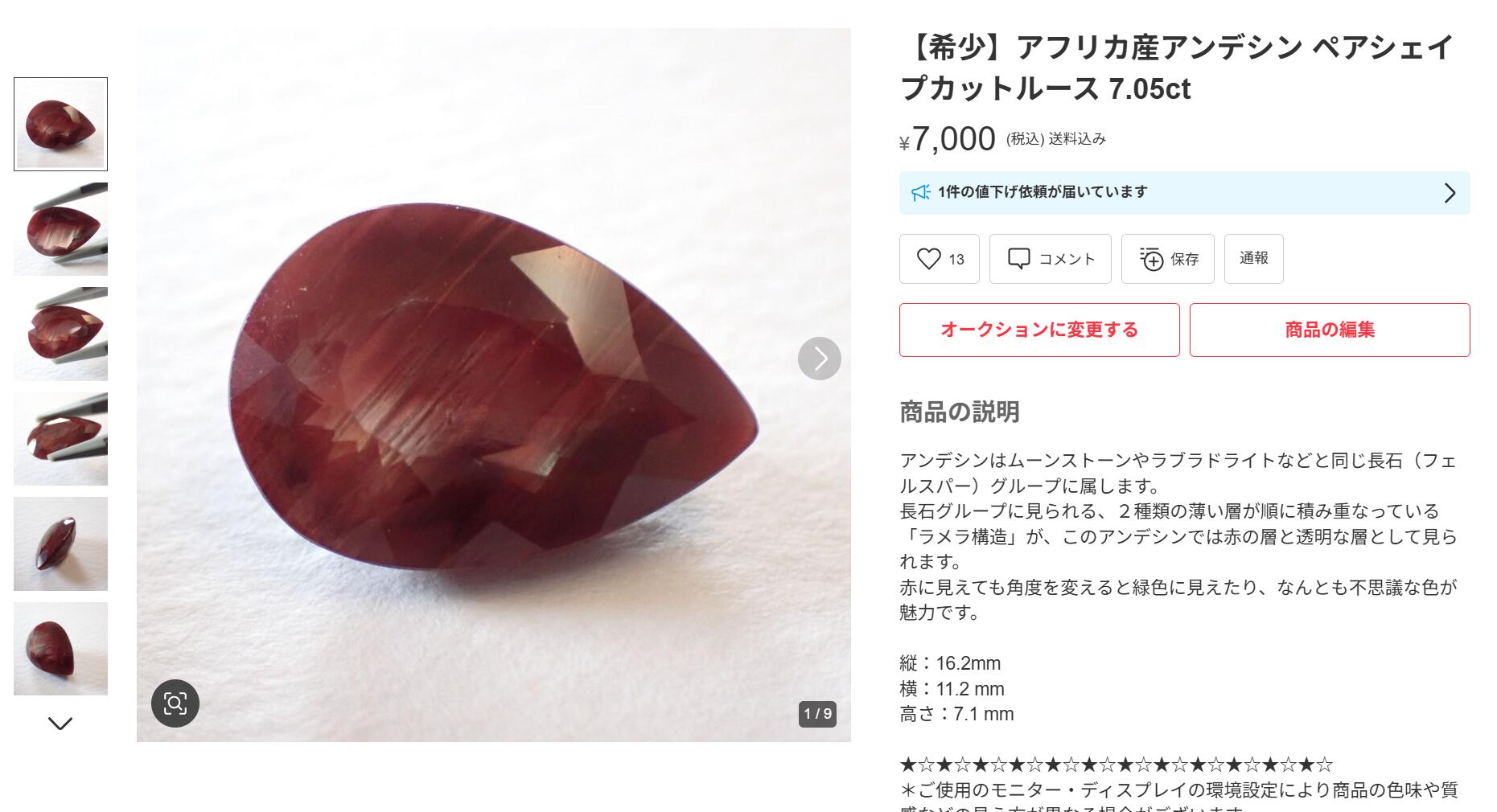Save item with 保存 icon
This screenshot has width=1497, height=812.
[x=1167, y=259]
